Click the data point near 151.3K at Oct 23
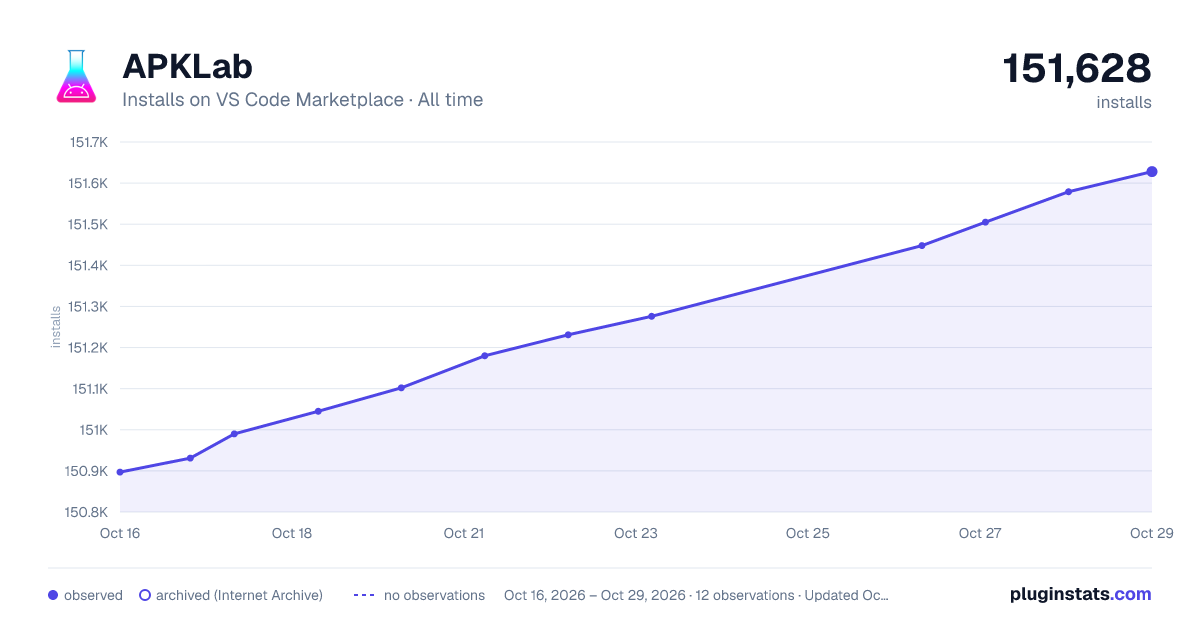 coord(651,316)
